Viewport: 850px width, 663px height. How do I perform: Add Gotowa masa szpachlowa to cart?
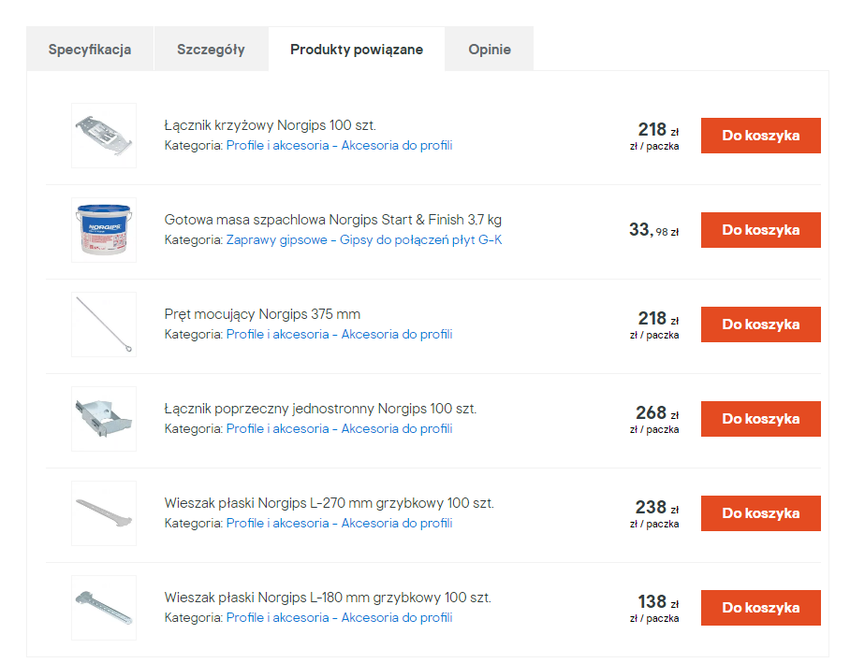tap(760, 230)
